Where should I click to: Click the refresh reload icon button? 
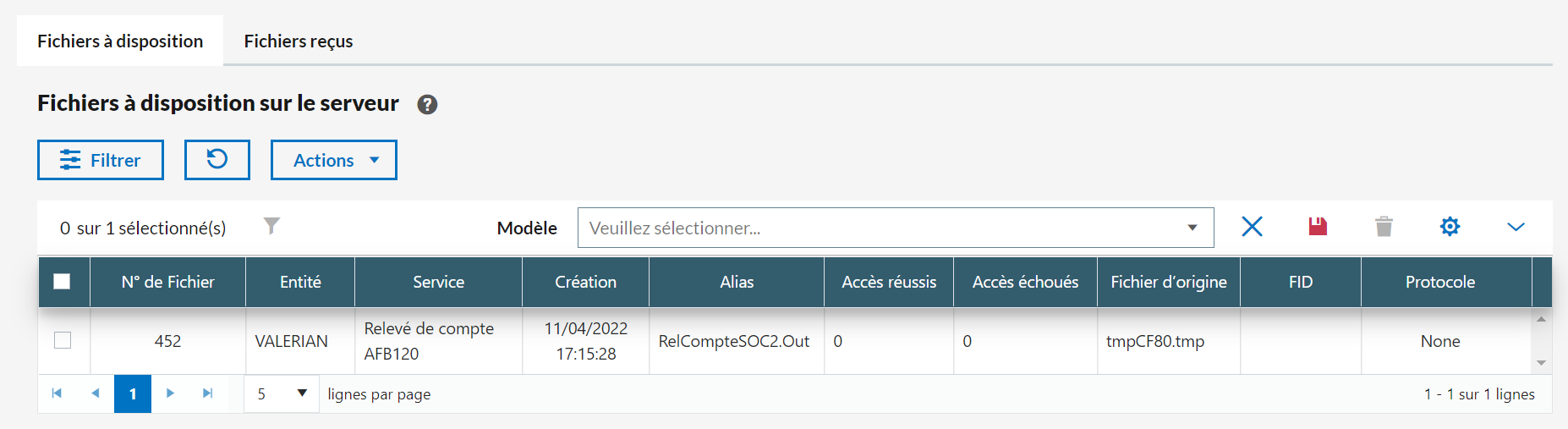217,160
